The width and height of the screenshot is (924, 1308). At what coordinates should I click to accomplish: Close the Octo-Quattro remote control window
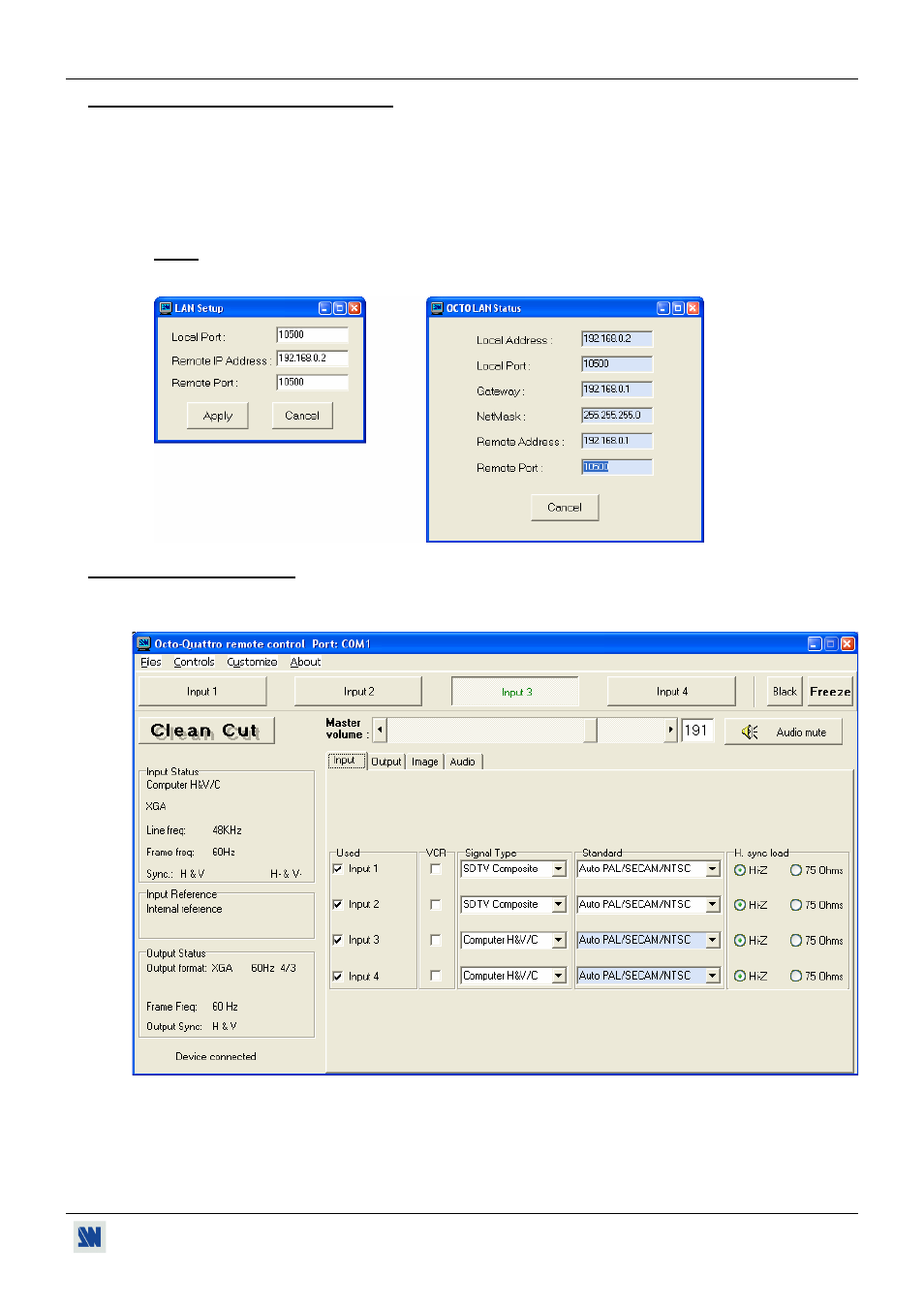point(847,643)
